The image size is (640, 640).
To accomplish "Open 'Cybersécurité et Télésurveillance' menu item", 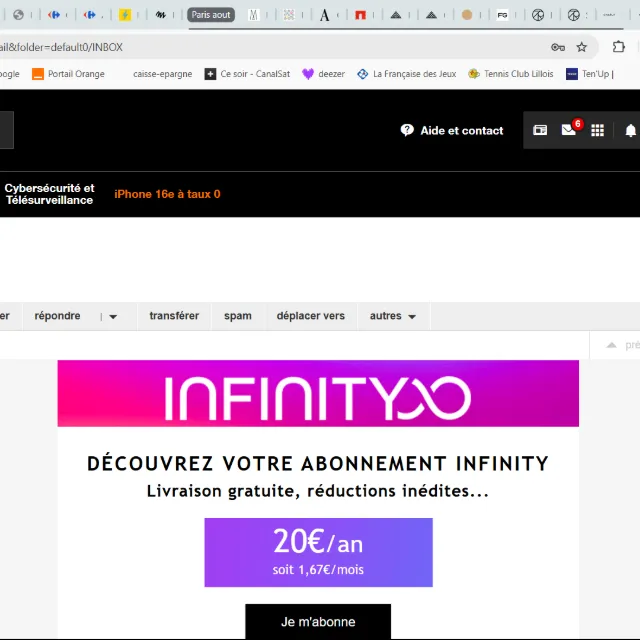I will point(49,194).
